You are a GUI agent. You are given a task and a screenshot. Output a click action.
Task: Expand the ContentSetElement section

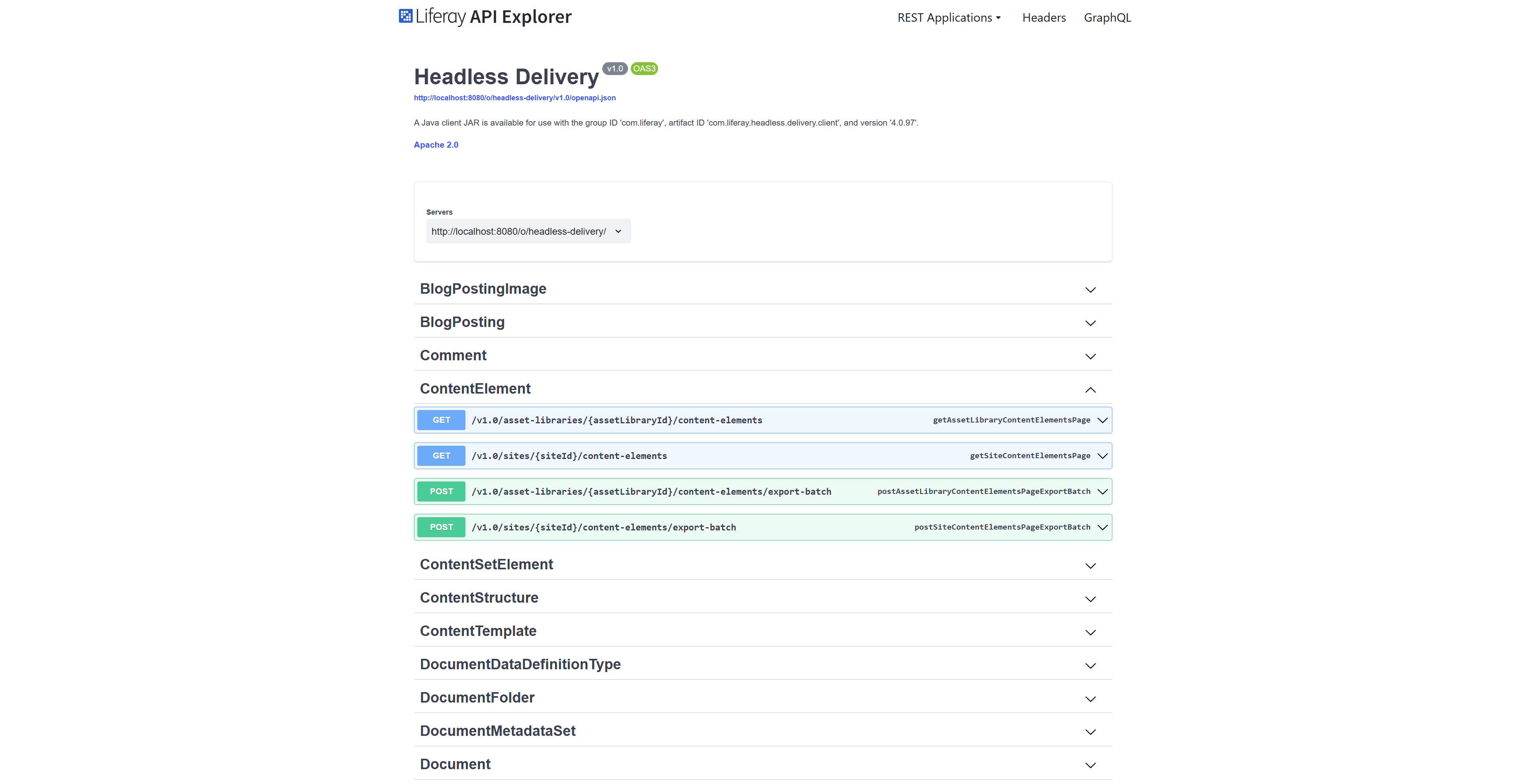pyautogui.click(x=486, y=565)
